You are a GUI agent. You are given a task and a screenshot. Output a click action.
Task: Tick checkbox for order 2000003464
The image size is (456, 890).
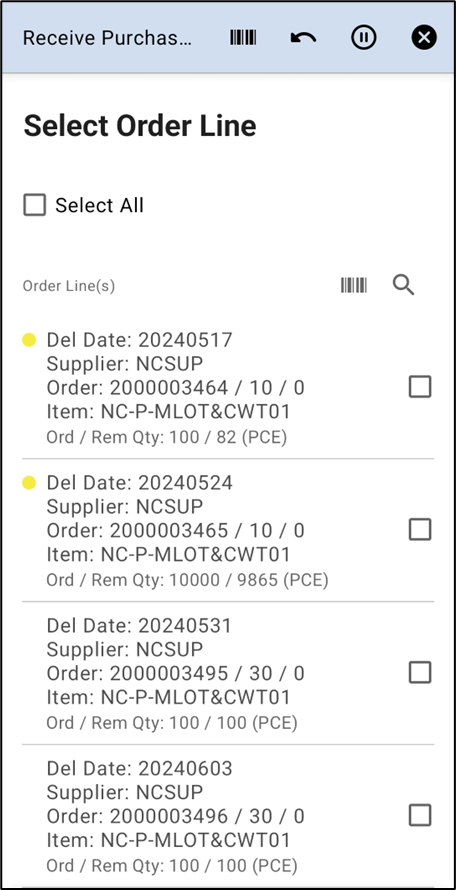pos(420,387)
